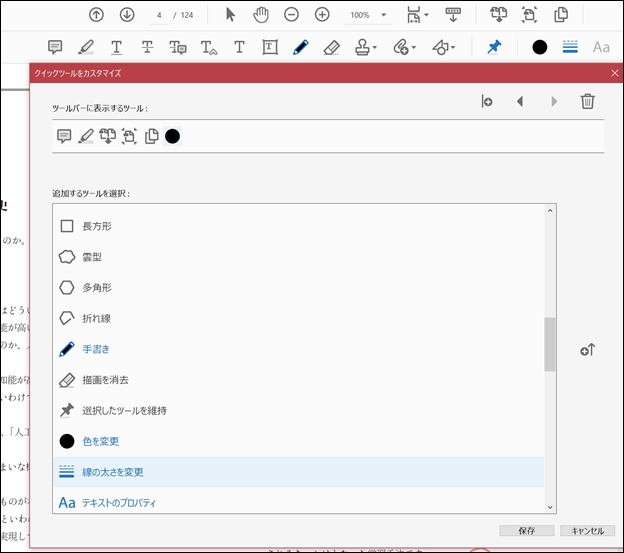Choose 雲型 from the tool list
Screen dimensions: 624x553
pos(298,257)
